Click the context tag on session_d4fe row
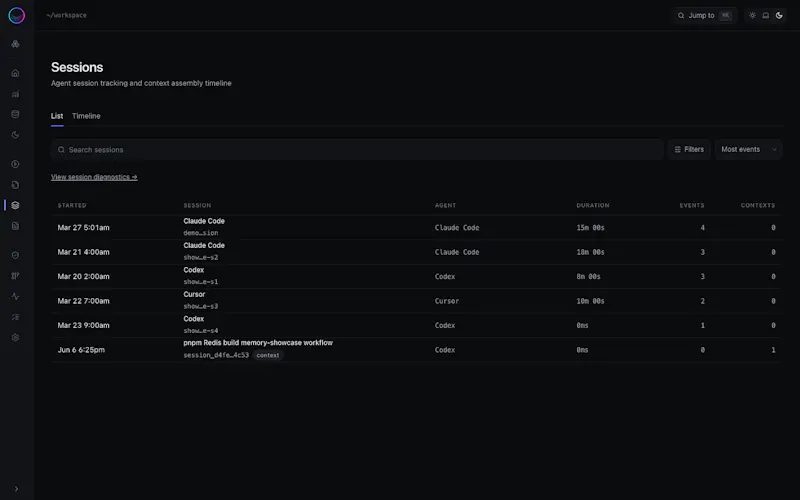 (268, 355)
